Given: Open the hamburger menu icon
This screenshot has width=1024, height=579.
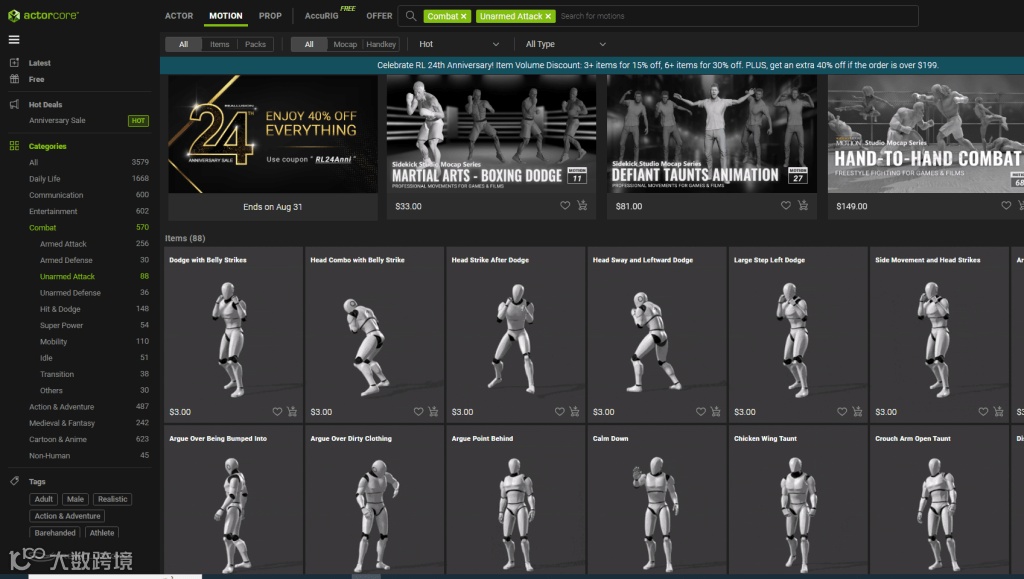Looking at the screenshot, I should coord(14,40).
